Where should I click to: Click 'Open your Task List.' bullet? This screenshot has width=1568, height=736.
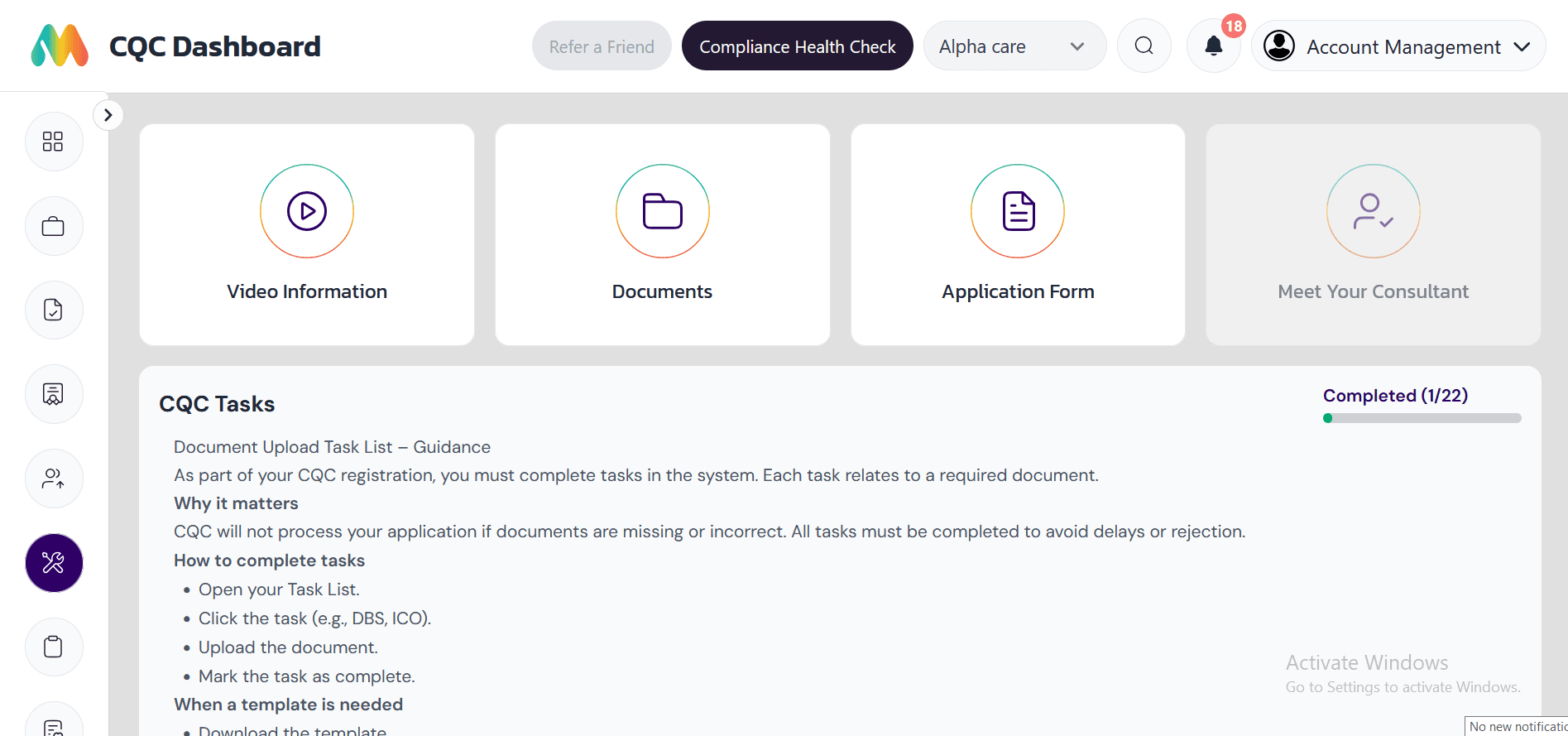click(279, 589)
